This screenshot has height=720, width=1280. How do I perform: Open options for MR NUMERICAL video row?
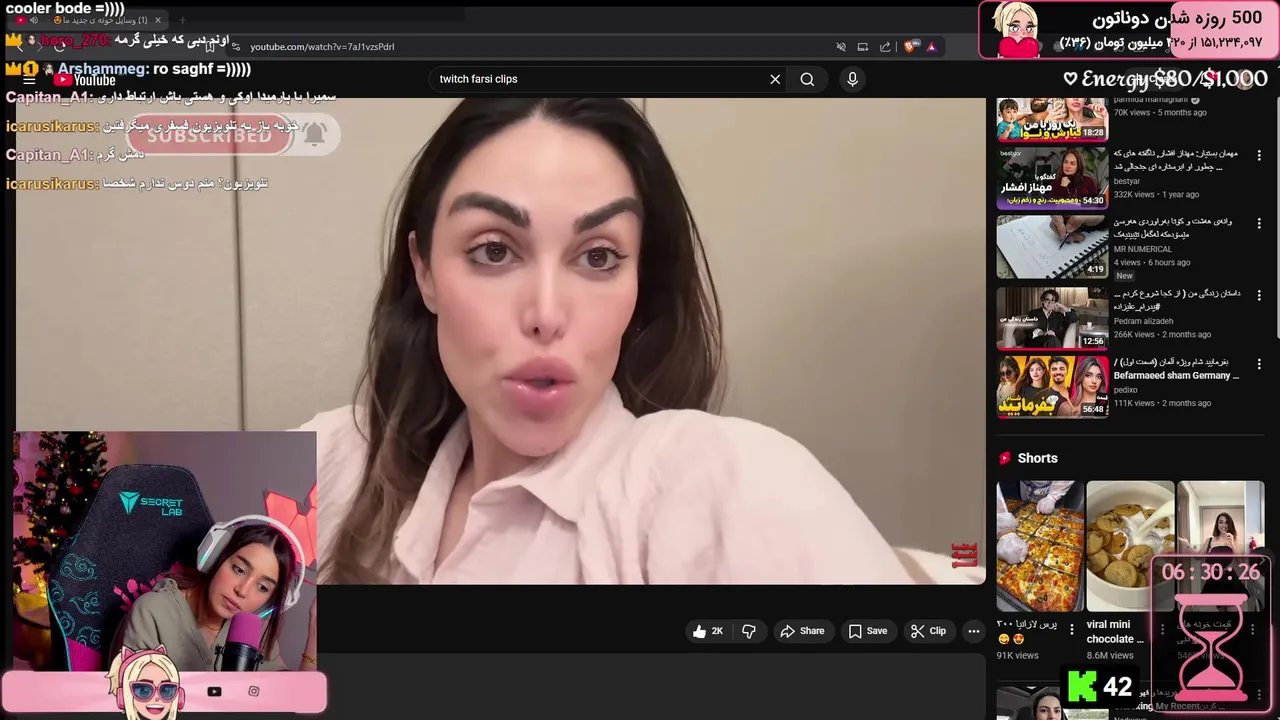(1259, 223)
